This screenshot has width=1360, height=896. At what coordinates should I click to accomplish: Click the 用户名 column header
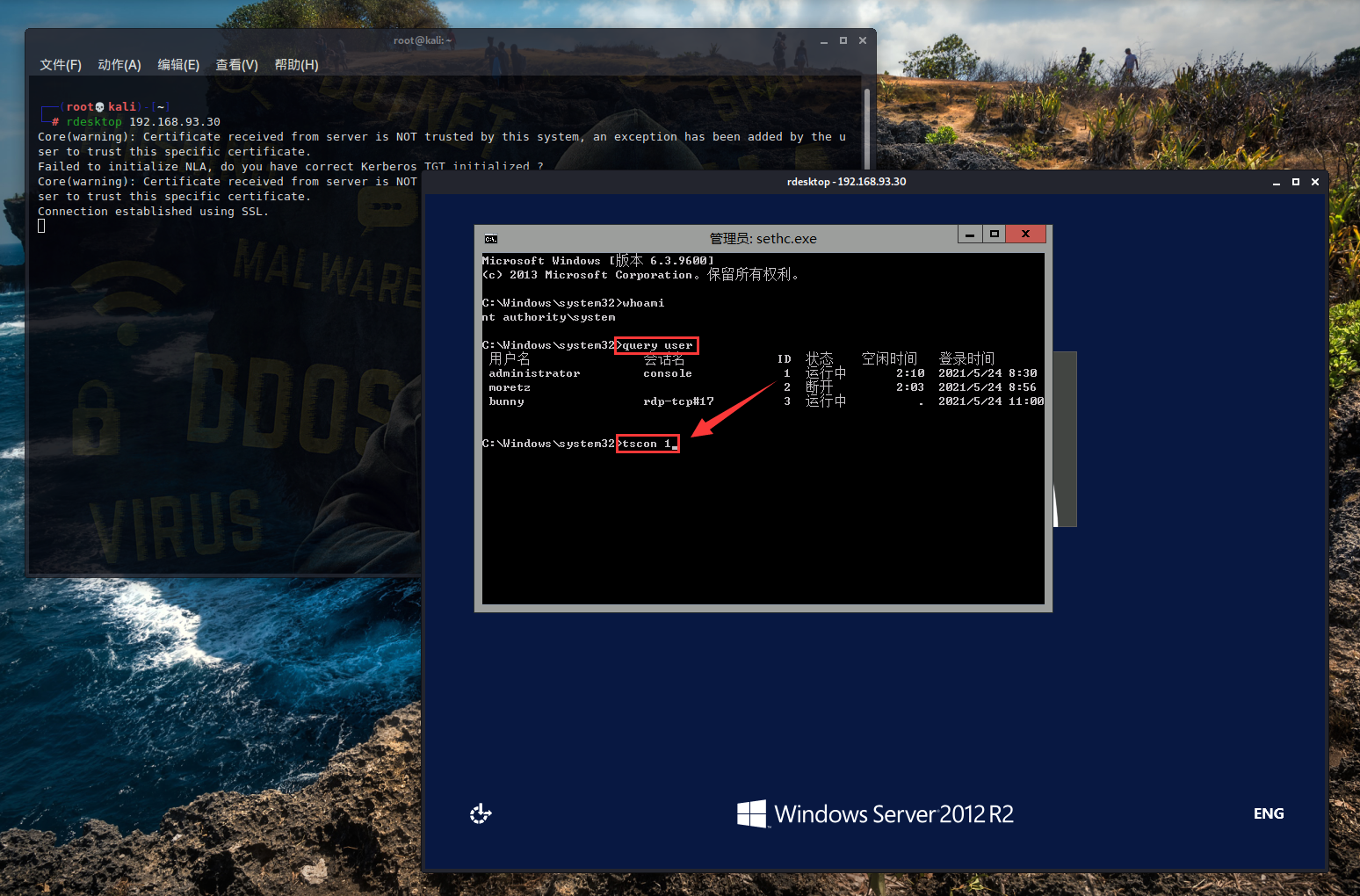(510, 359)
